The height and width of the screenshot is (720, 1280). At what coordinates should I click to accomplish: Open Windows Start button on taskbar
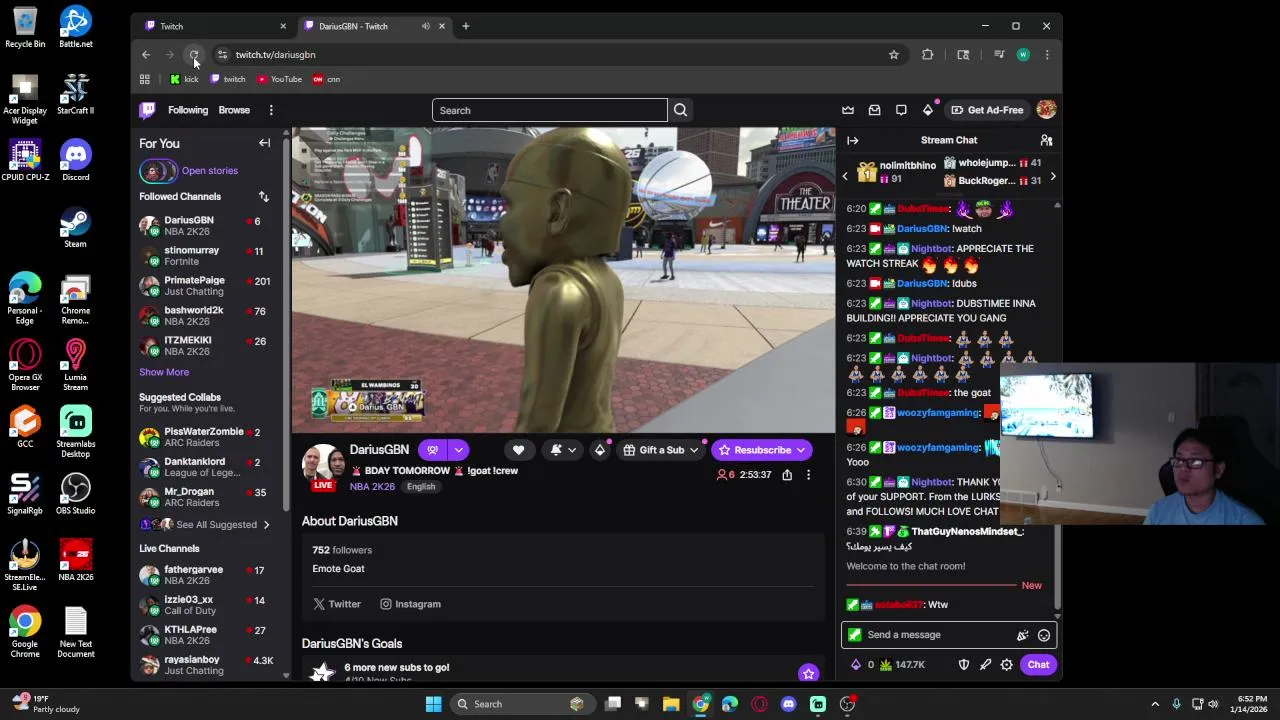coord(433,704)
